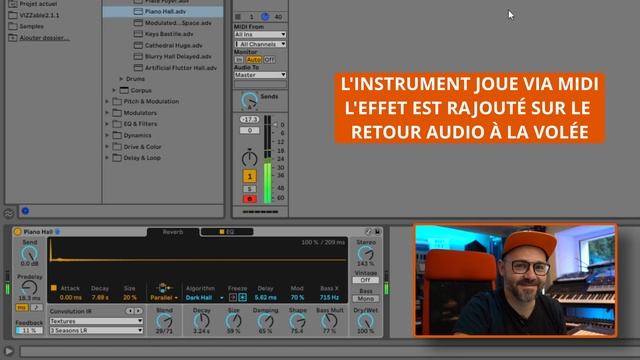Click the play preview button at bottom
The height and width of the screenshot is (360, 640).
9,351
